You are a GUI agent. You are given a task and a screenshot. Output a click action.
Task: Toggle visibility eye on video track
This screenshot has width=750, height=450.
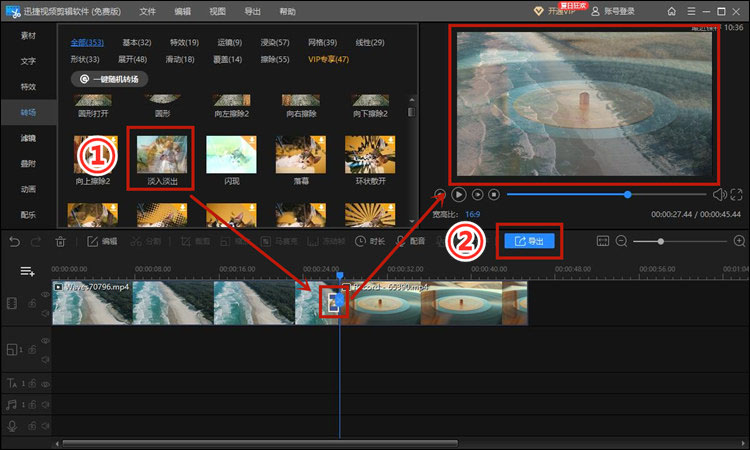[45, 295]
